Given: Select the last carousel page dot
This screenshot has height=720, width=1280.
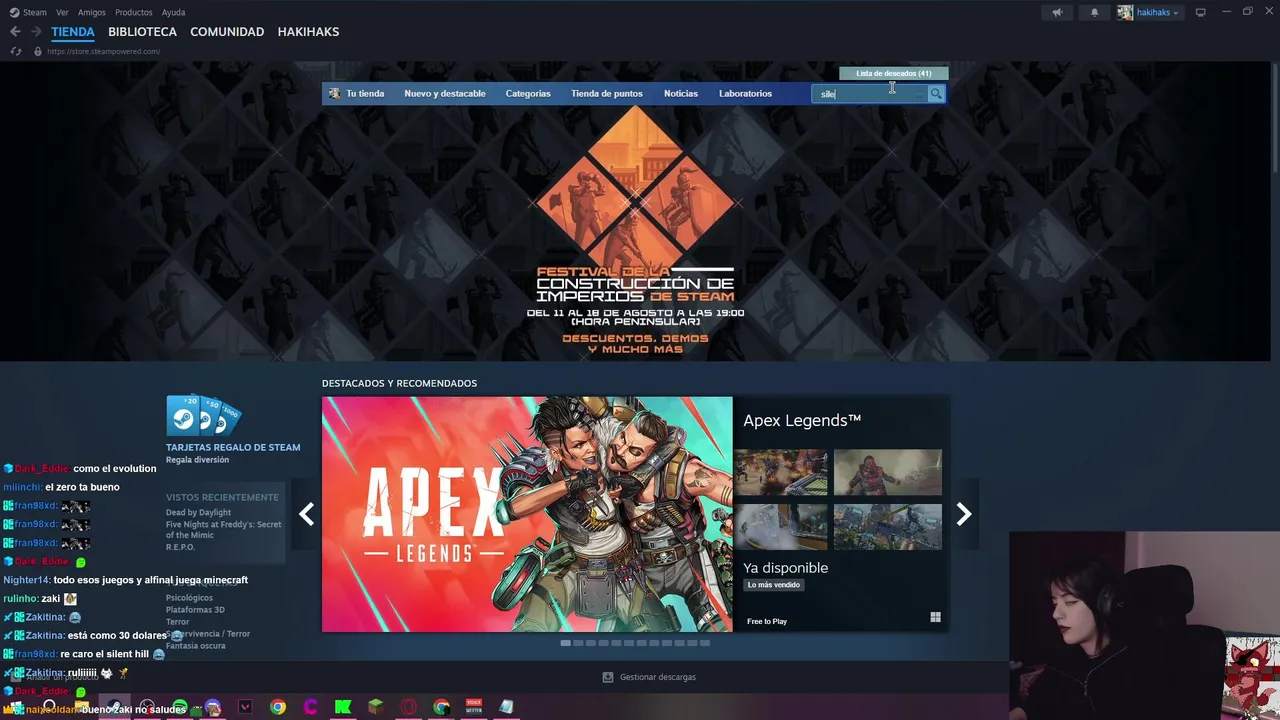Looking at the screenshot, I should point(705,643).
